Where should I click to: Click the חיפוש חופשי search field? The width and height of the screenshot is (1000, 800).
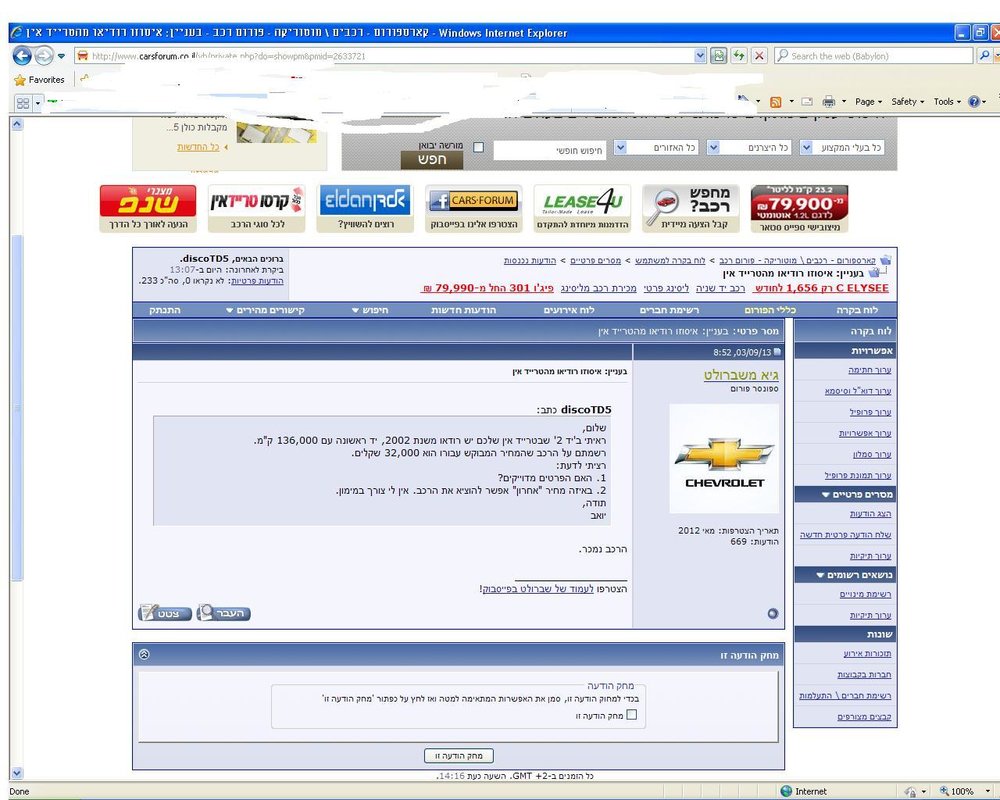click(x=550, y=151)
